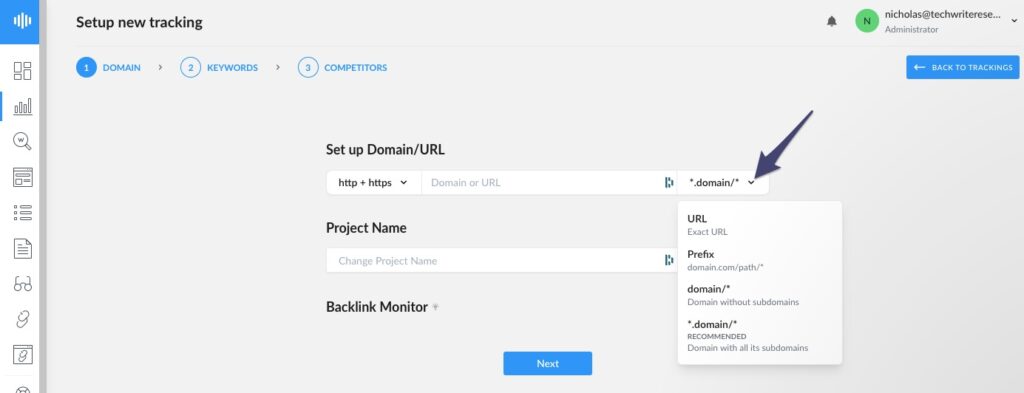This screenshot has width=1024, height=393.
Task: Go to step 3 Competitors
Action: tap(342, 67)
